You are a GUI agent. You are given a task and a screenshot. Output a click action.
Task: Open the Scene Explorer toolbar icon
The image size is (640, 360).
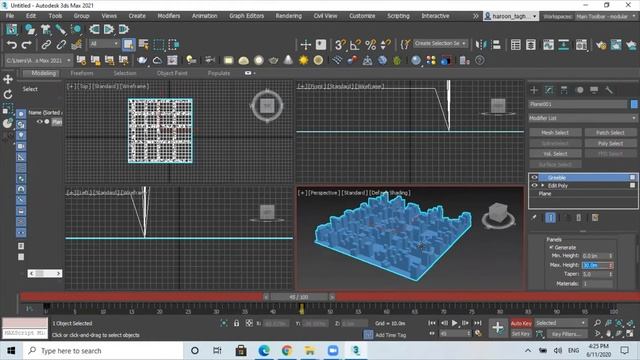(516, 44)
